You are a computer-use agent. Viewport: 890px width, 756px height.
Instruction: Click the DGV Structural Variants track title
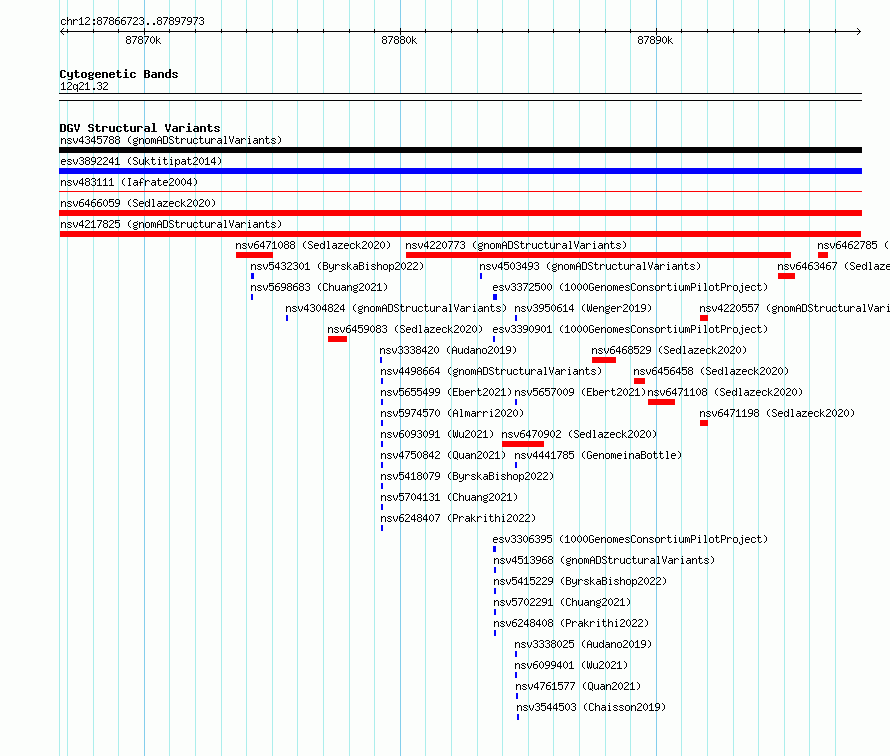click(x=140, y=128)
